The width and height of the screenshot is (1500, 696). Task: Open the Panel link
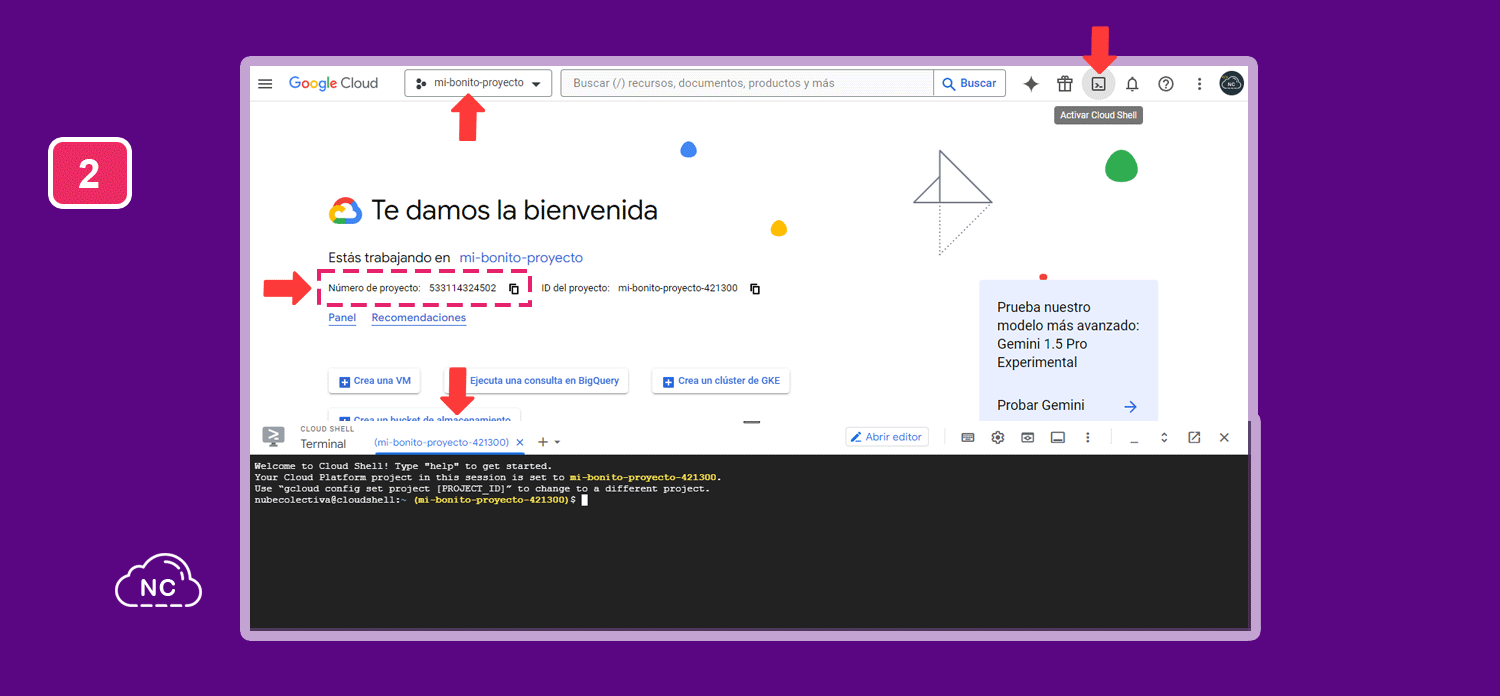[342, 318]
